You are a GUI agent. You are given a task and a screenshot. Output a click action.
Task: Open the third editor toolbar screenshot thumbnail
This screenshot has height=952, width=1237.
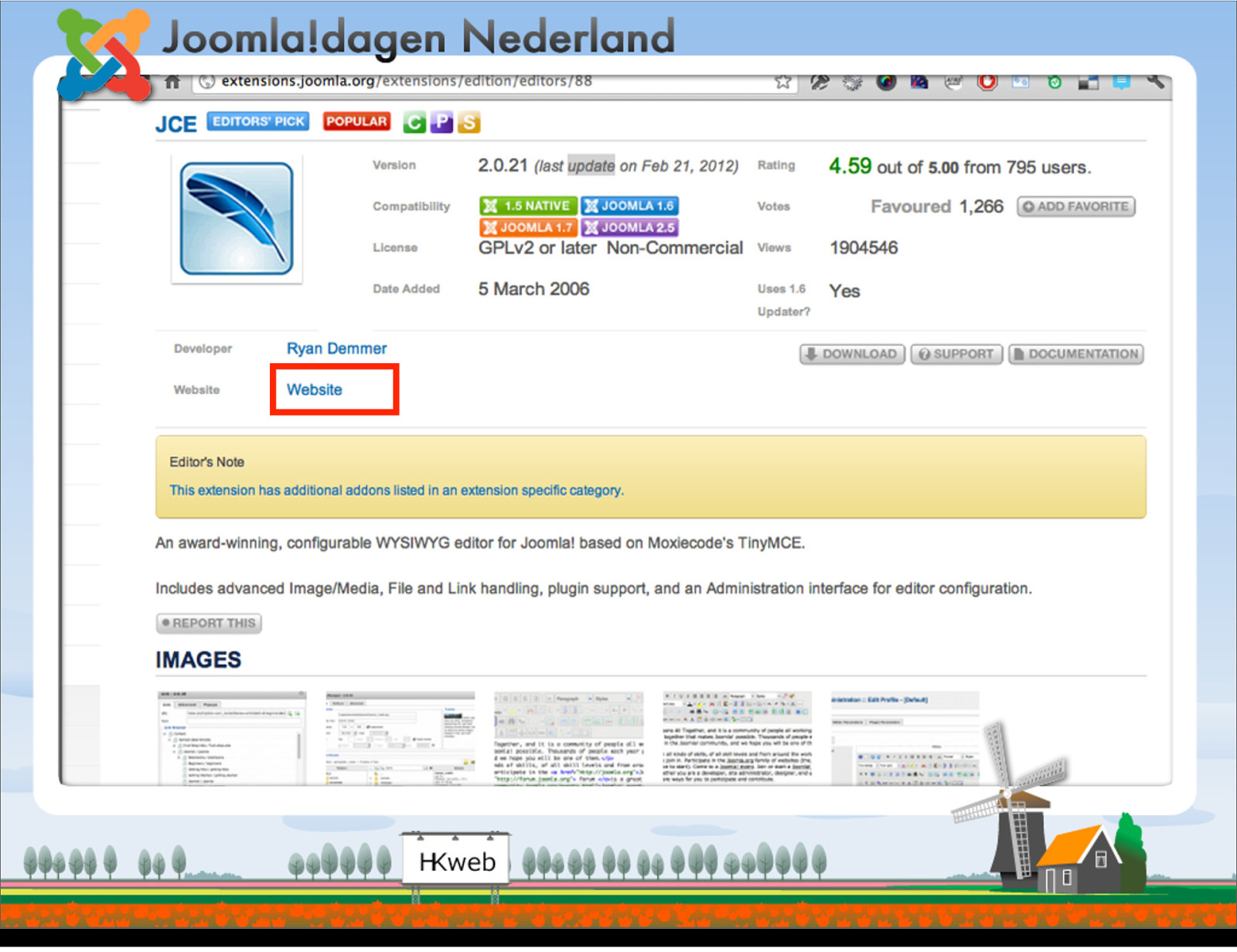click(568, 738)
